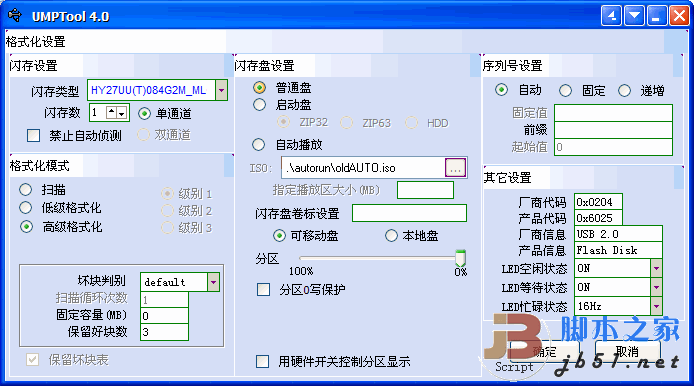Click the ISO path input field
This screenshot has width=694, height=386.
pyautogui.click(x=363, y=168)
